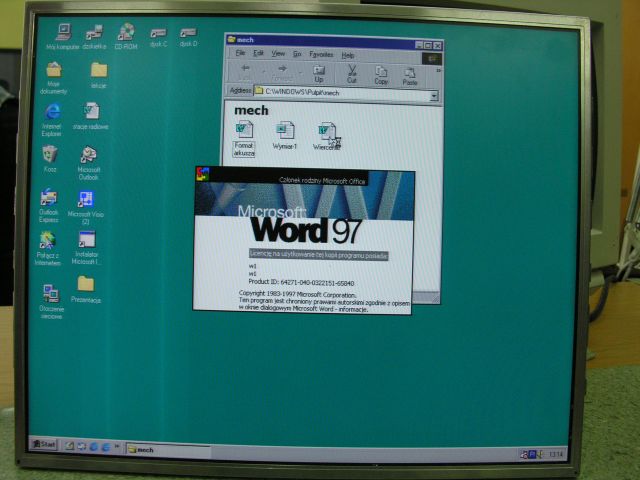Select the Instalator Microsoft shortcut icon
Viewport: 640px width, 480px height.
click(87, 247)
